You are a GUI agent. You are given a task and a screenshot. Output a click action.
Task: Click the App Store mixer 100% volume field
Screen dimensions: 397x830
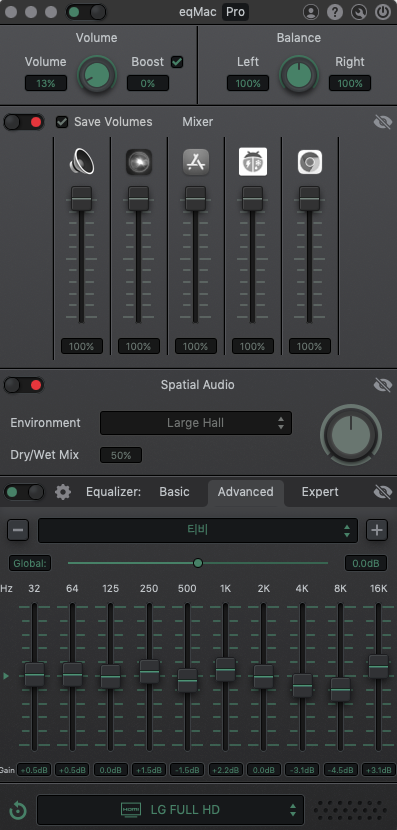[x=196, y=347]
